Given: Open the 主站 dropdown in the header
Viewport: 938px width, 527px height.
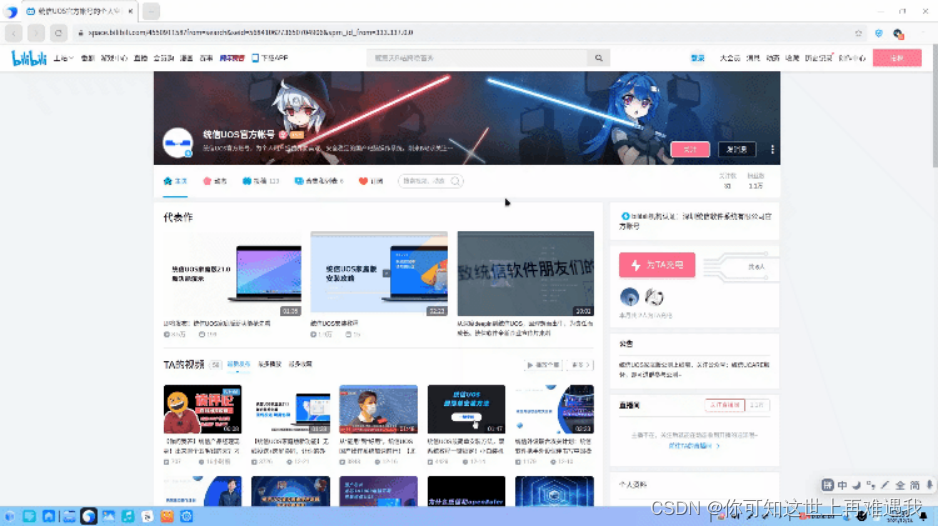Looking at the screenshot, I should 63,58.
